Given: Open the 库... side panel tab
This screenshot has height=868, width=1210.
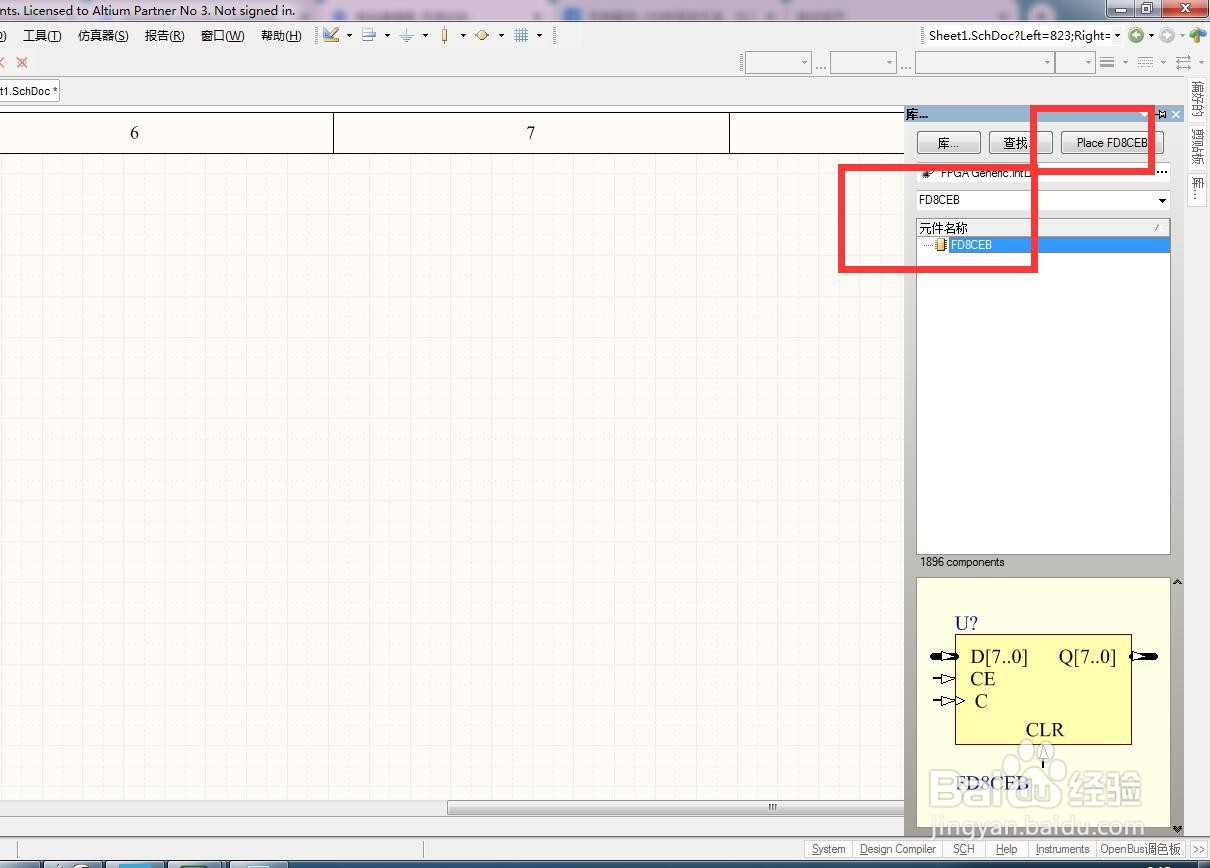Looking at the screenshot, I should (1198, 188).
